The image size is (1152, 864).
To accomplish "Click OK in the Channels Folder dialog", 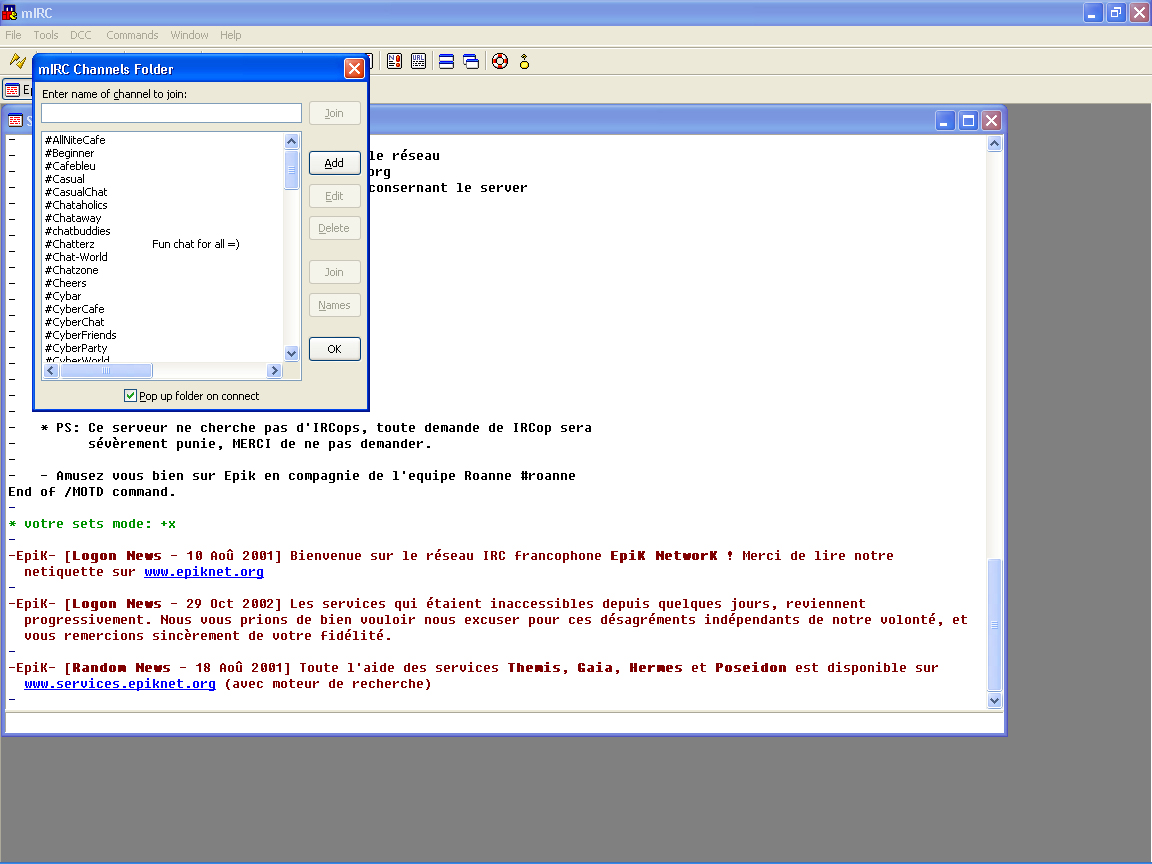I will (x=334, y=349).
